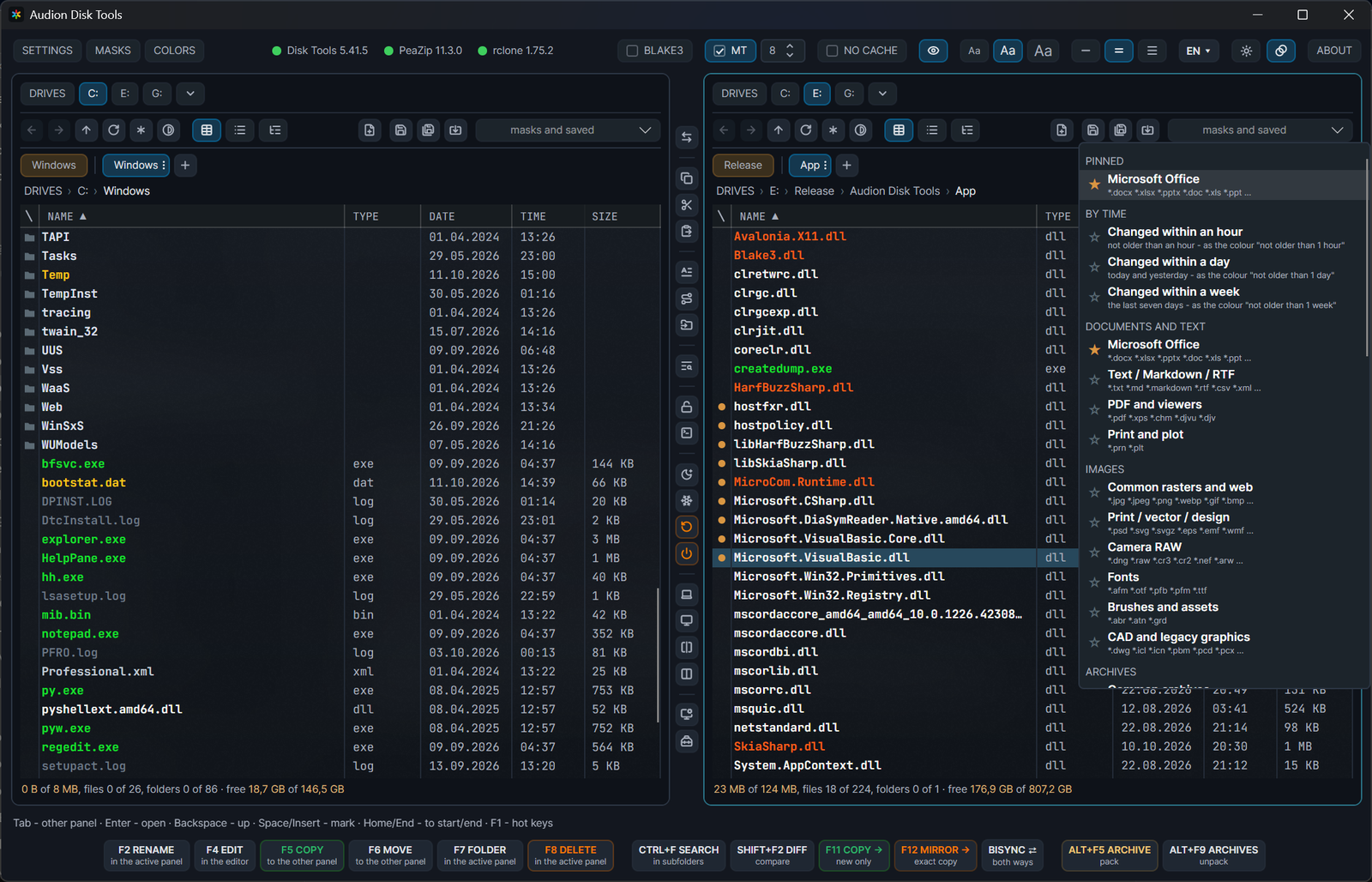Click the sleep moon icon in center toolbar

tap(687, 474)
